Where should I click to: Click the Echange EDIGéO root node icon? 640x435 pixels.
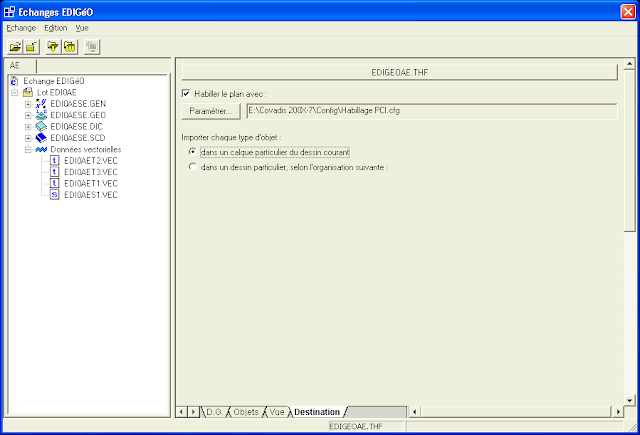point(14,81)
